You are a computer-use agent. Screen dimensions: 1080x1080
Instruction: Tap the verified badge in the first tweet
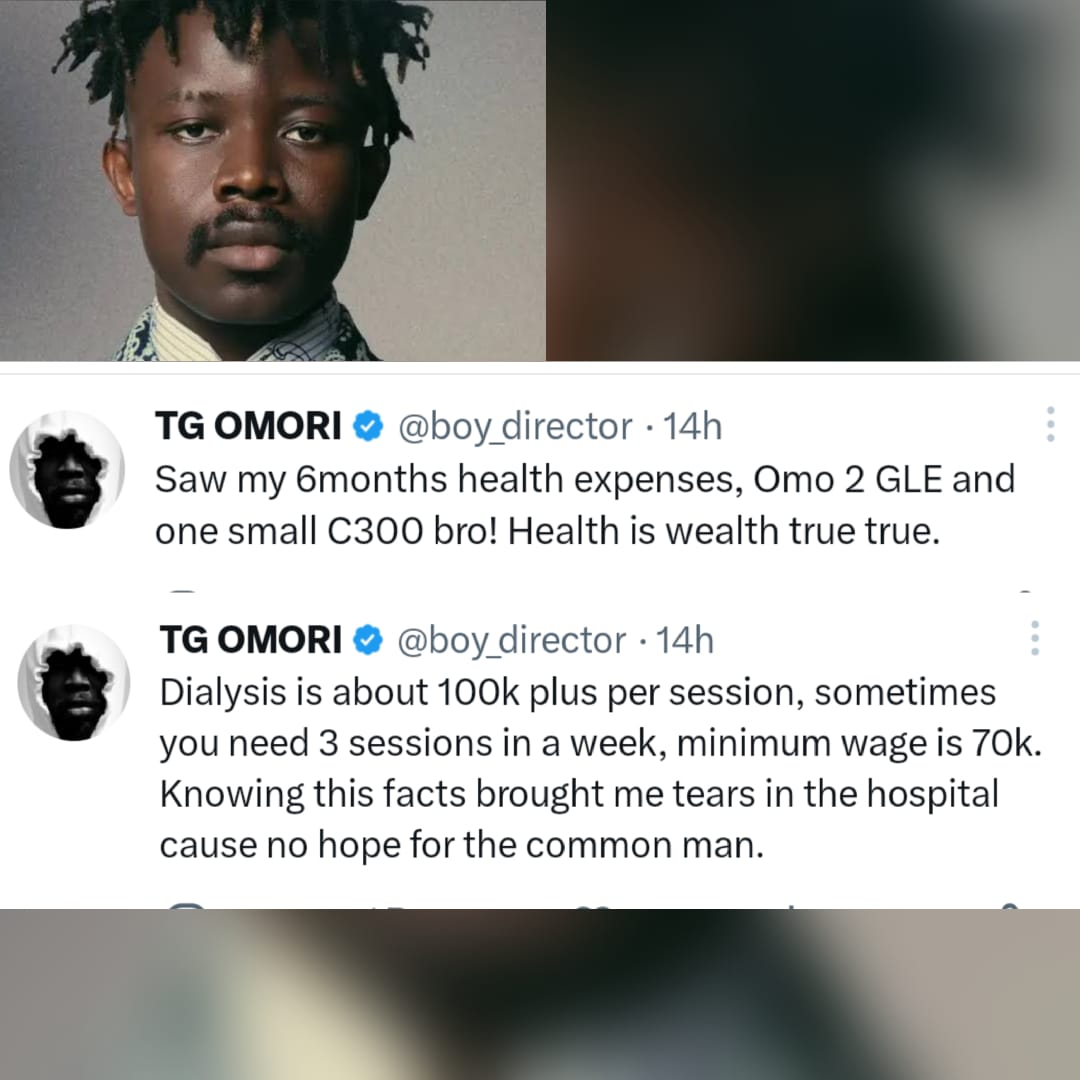(x=368, y=426)
